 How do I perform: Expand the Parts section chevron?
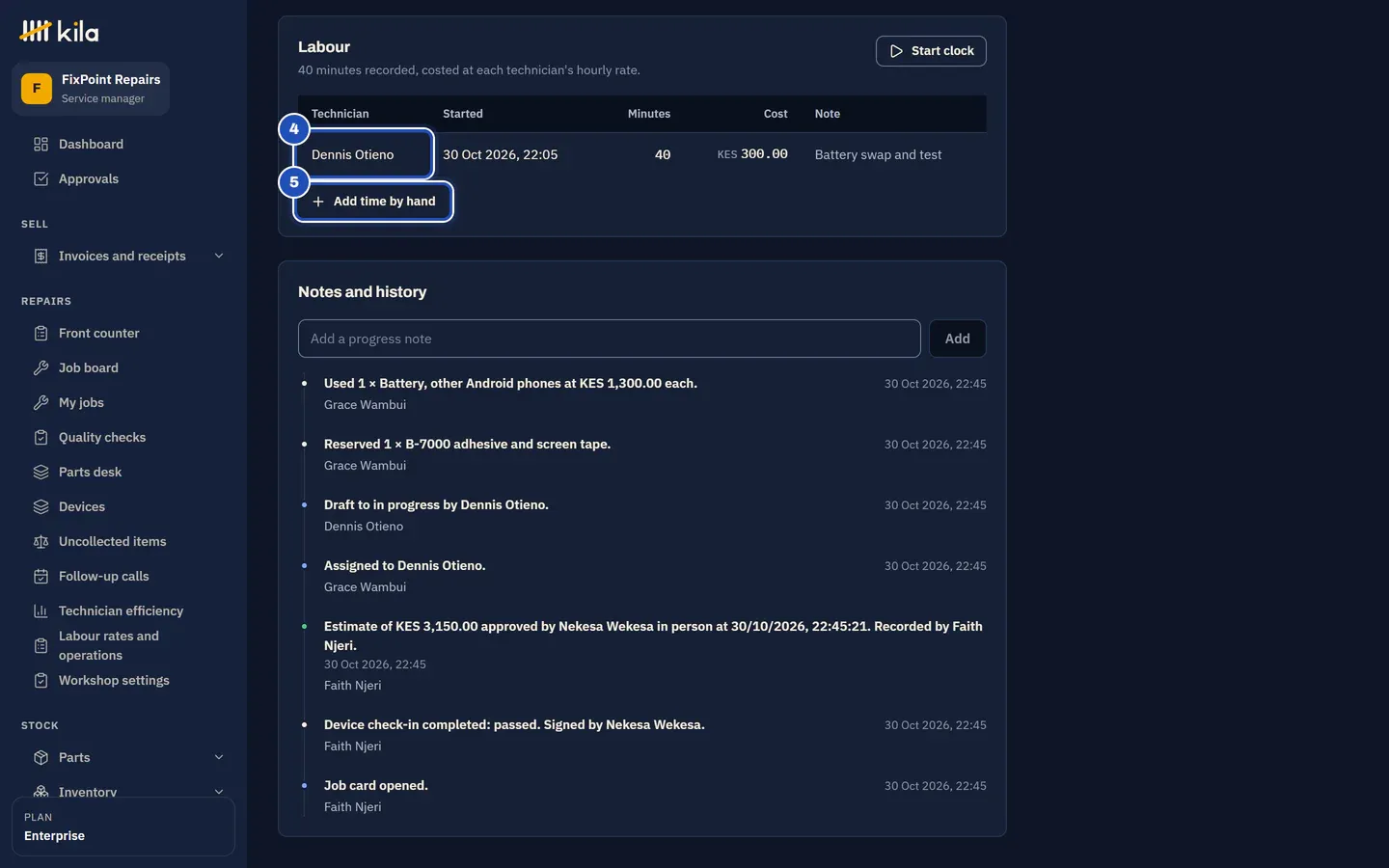(x=219, y=758)
